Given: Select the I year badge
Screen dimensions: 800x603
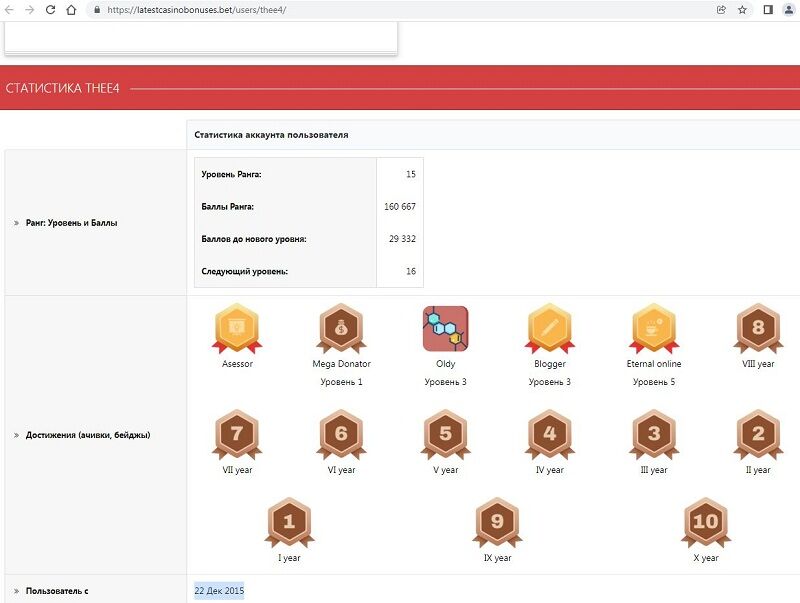Looking at the screenshot, I should coord(289,522).
